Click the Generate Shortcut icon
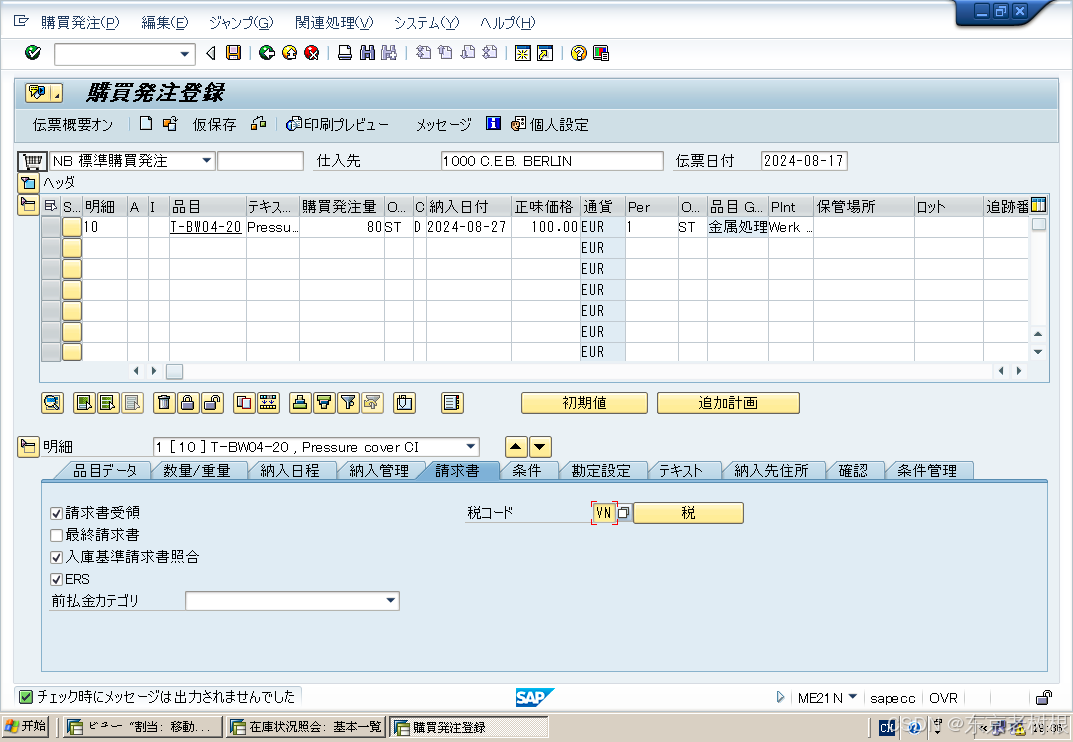 545,53
